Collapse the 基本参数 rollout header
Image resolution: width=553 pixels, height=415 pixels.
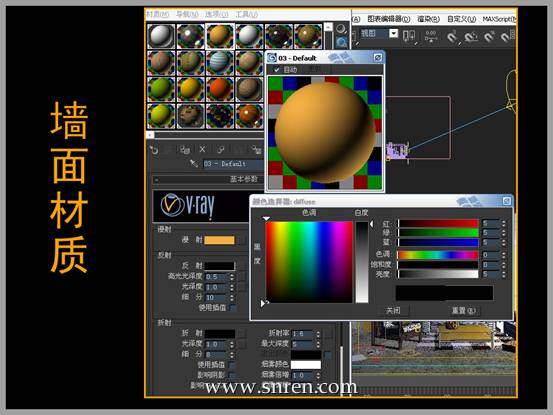(208, 179)
